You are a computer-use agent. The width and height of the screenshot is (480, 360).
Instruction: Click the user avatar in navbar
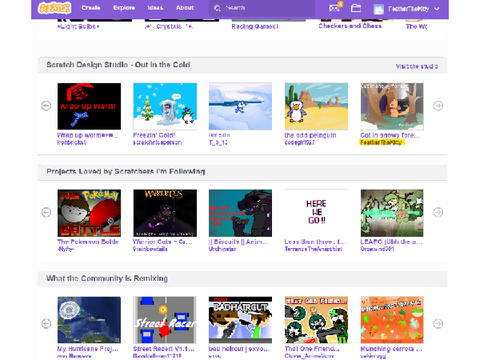(378, 9)
